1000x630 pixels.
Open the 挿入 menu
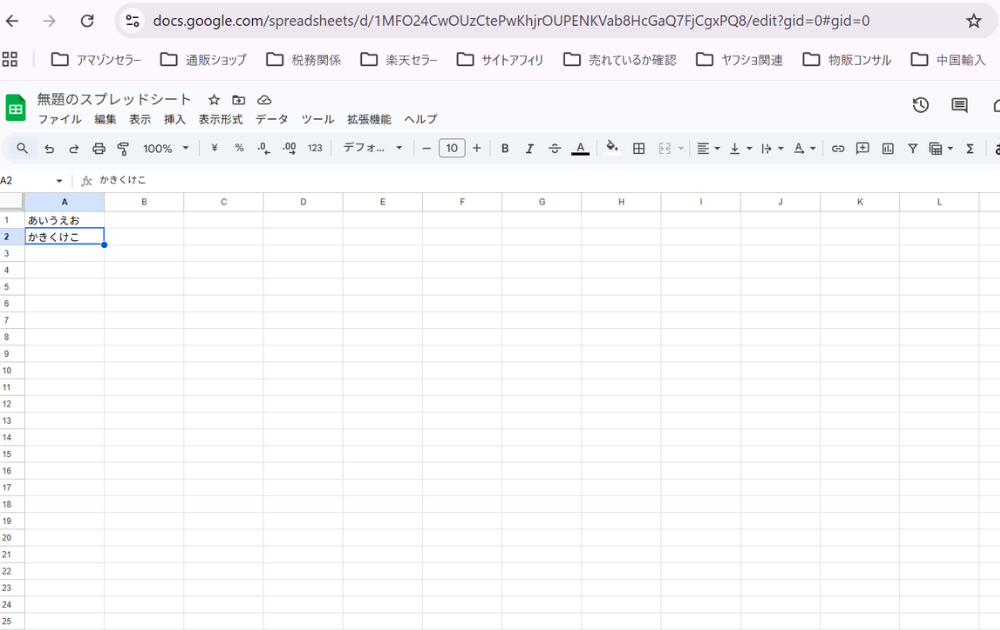coord(174,119)
